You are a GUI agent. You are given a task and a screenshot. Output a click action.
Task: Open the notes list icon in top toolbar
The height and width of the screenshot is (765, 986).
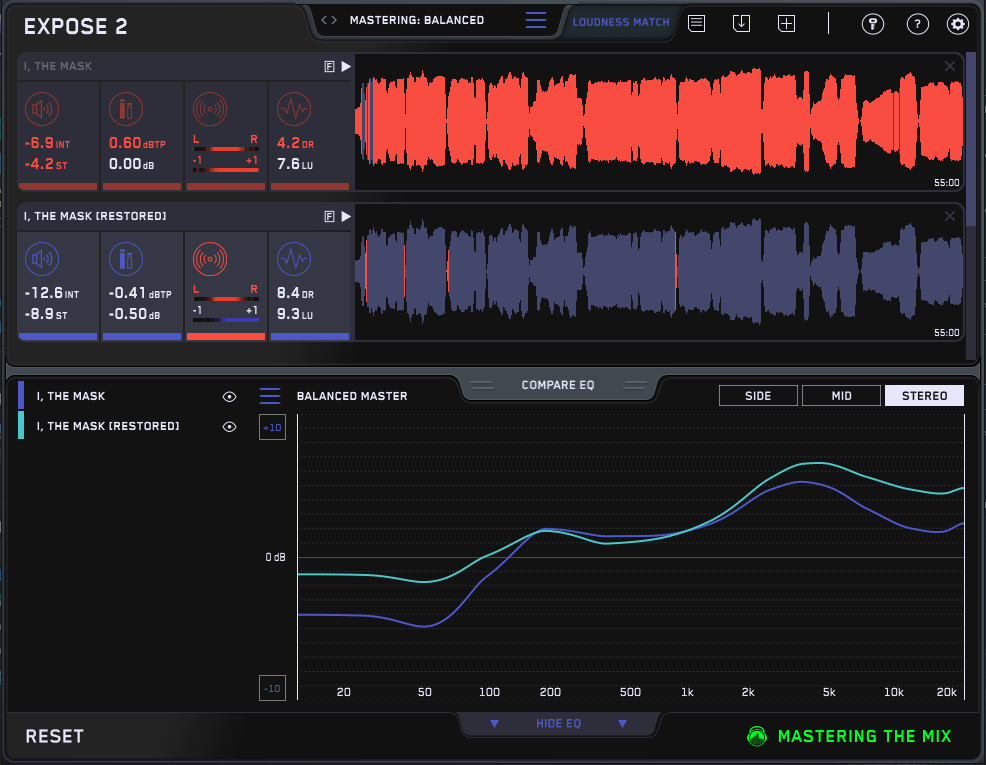point(696,23)
